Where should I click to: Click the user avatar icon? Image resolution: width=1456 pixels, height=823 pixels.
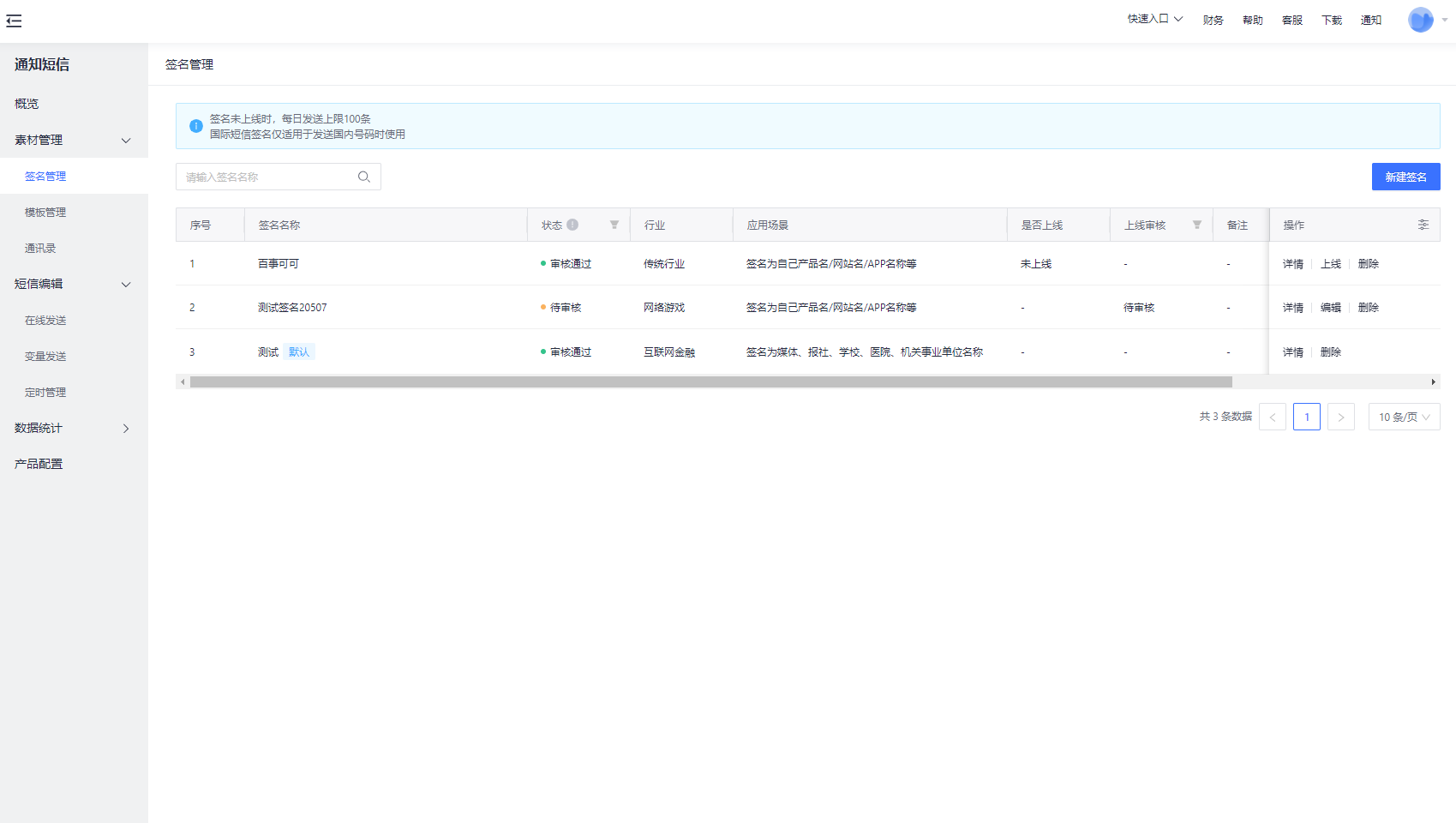click(1421, 20)
